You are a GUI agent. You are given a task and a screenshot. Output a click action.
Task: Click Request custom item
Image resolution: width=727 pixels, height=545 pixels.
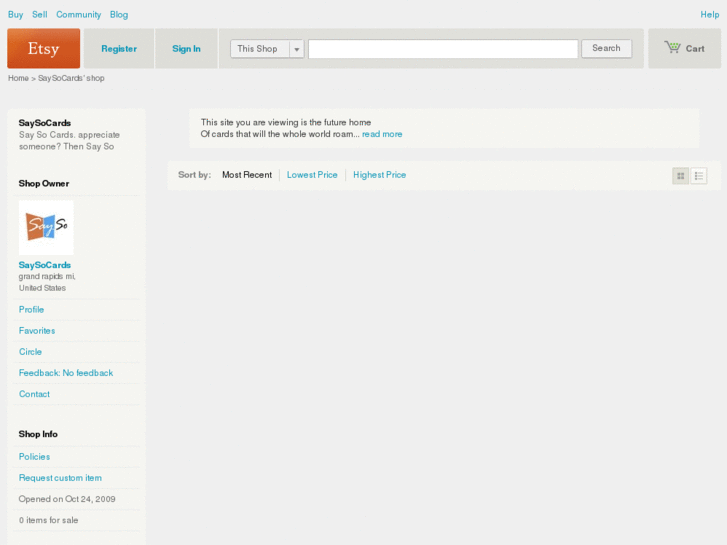coord(60,478)
